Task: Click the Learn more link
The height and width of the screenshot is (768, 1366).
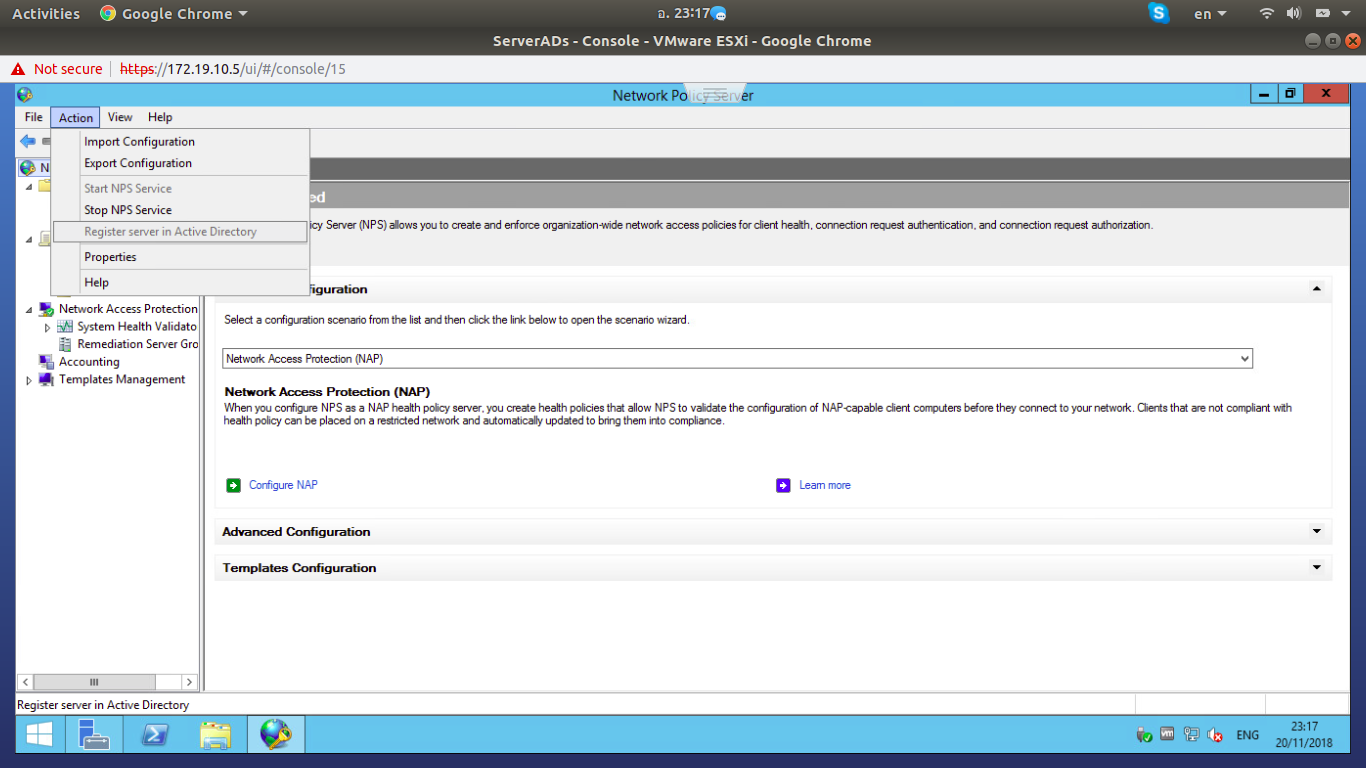Action: tap(825, 485)
